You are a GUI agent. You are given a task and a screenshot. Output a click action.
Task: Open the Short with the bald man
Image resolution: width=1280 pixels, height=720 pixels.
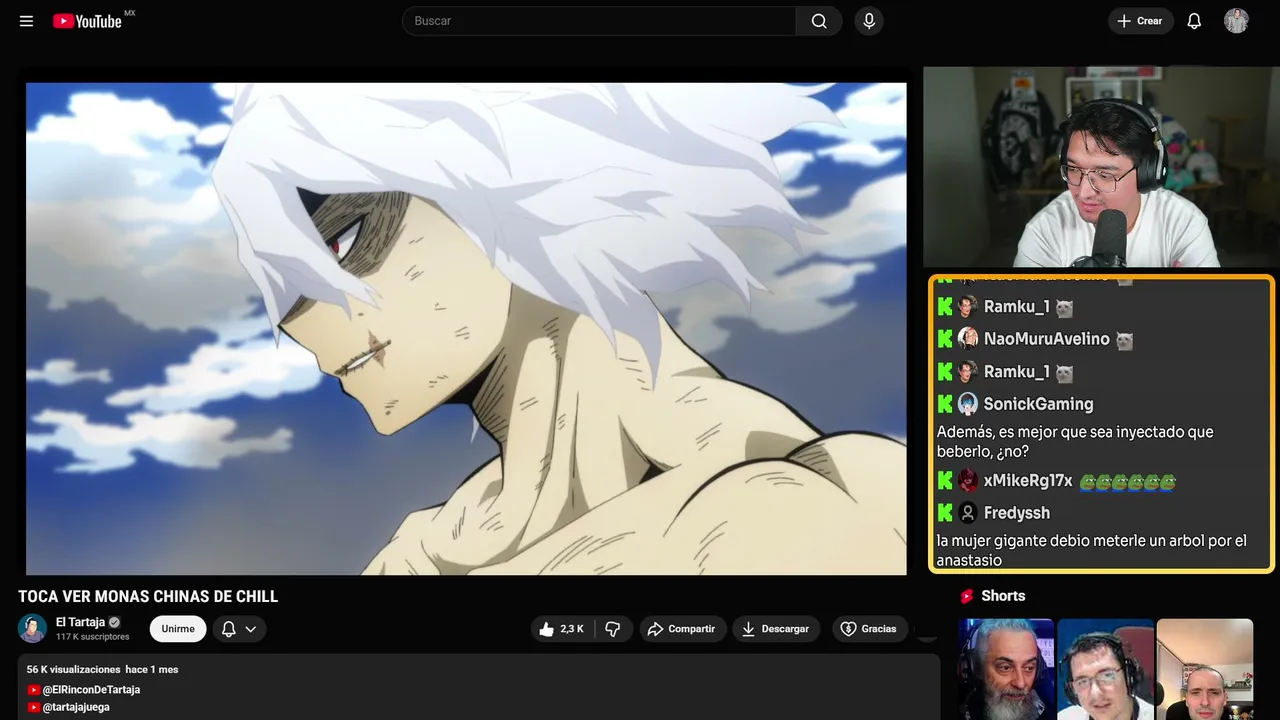click(1204, 669)
